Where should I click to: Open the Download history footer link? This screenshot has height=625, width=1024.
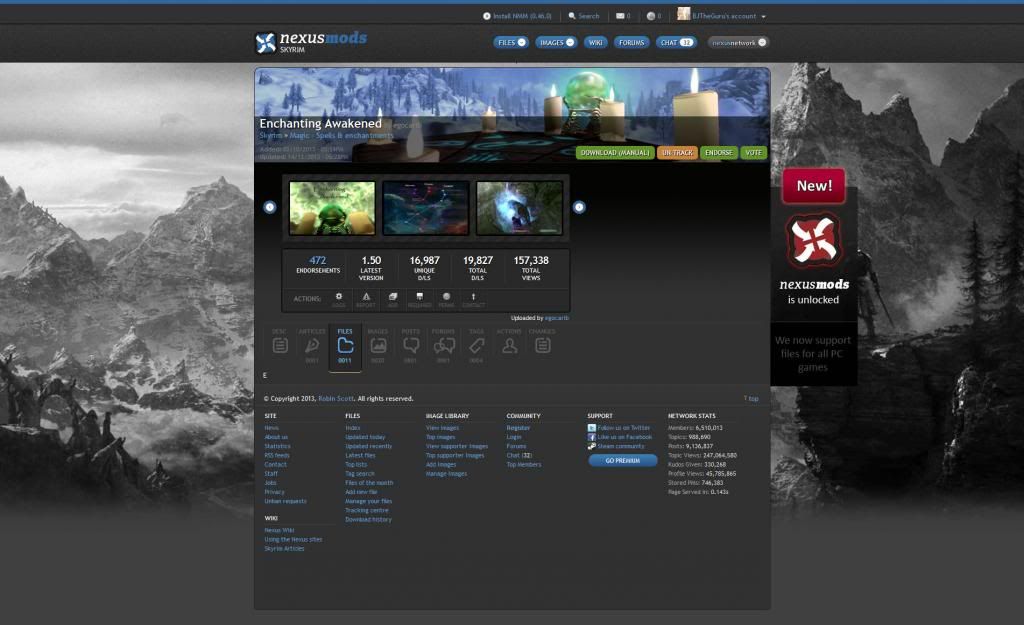[x=368, y=519]
